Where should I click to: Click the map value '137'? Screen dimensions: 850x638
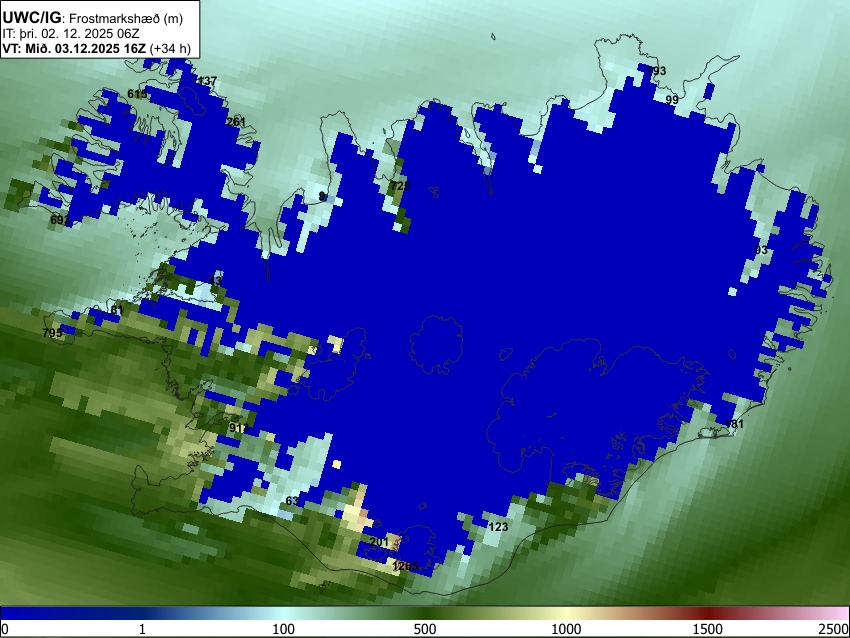(x=207, y=81)
